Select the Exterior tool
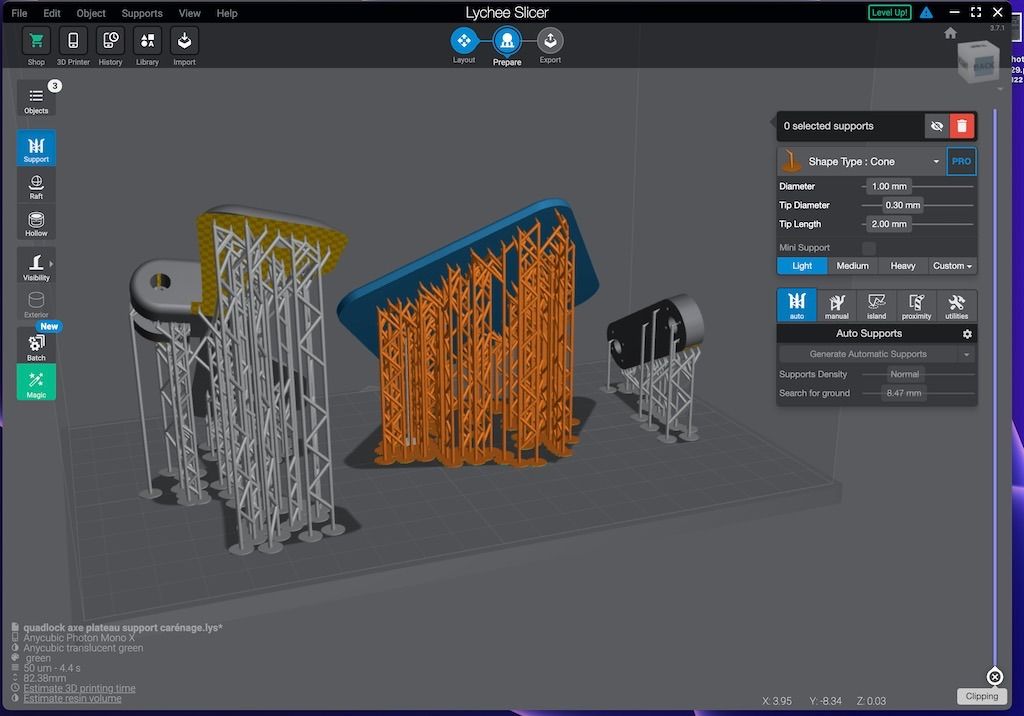Viewport: 1024px width, 716px height. tap(36, 303)
